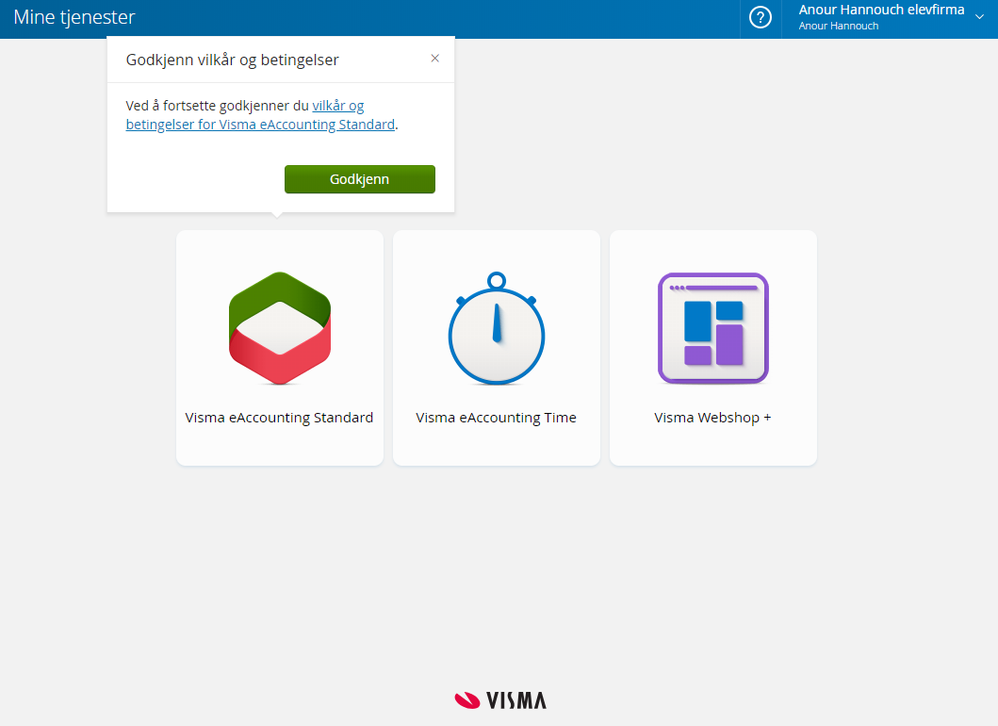
Task: Expand the Anour Hannouch elevfirma account dropdown
Action: click(980, 17)
